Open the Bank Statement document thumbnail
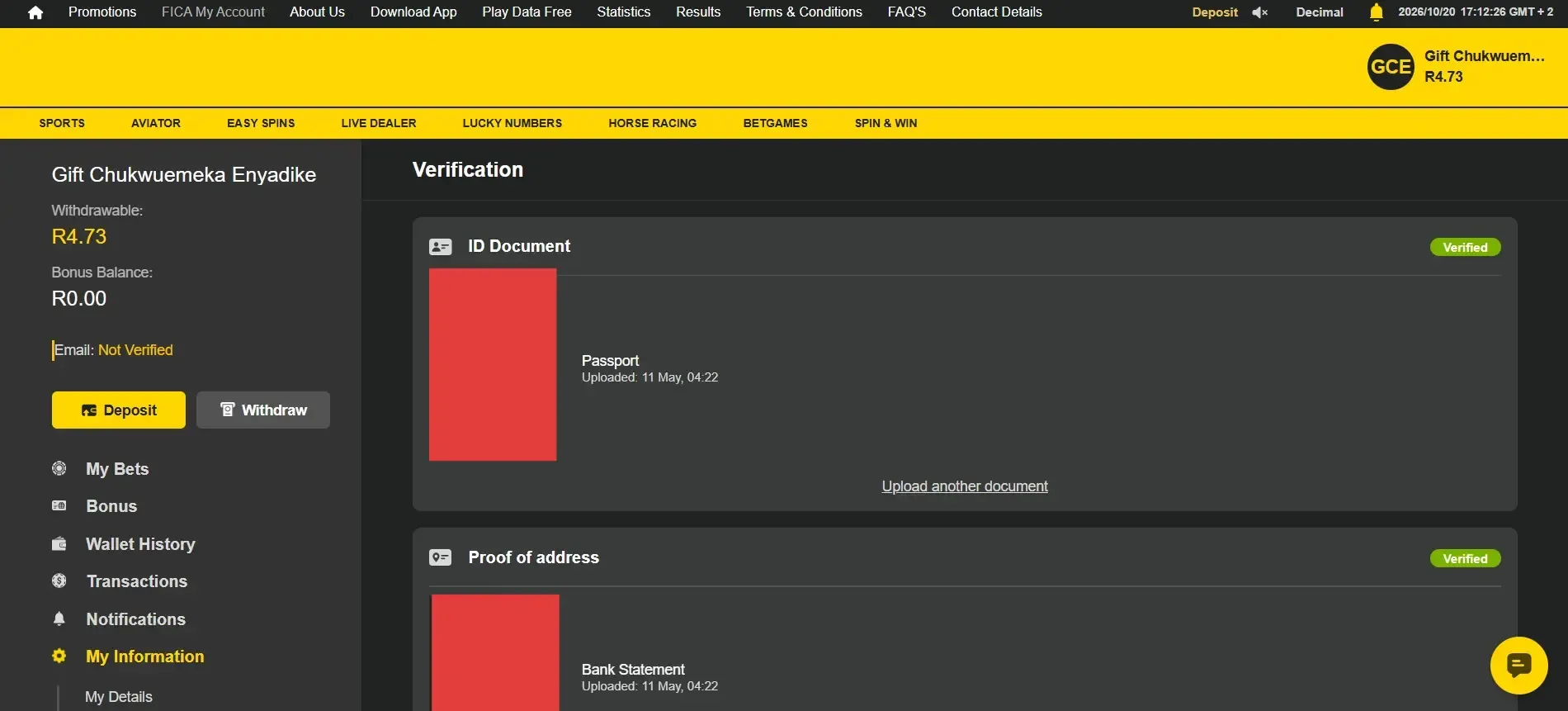The image size is (1568, 711). [495, 652]
